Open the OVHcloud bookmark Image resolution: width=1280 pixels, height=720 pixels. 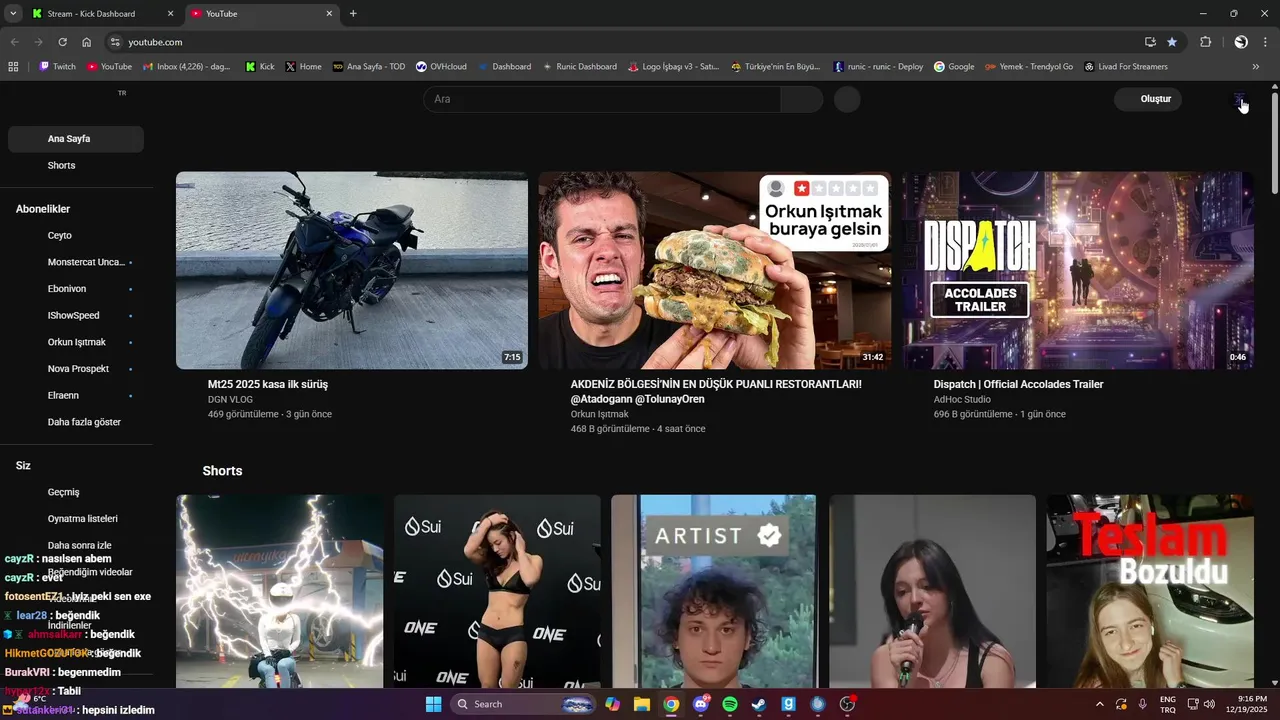441,67
